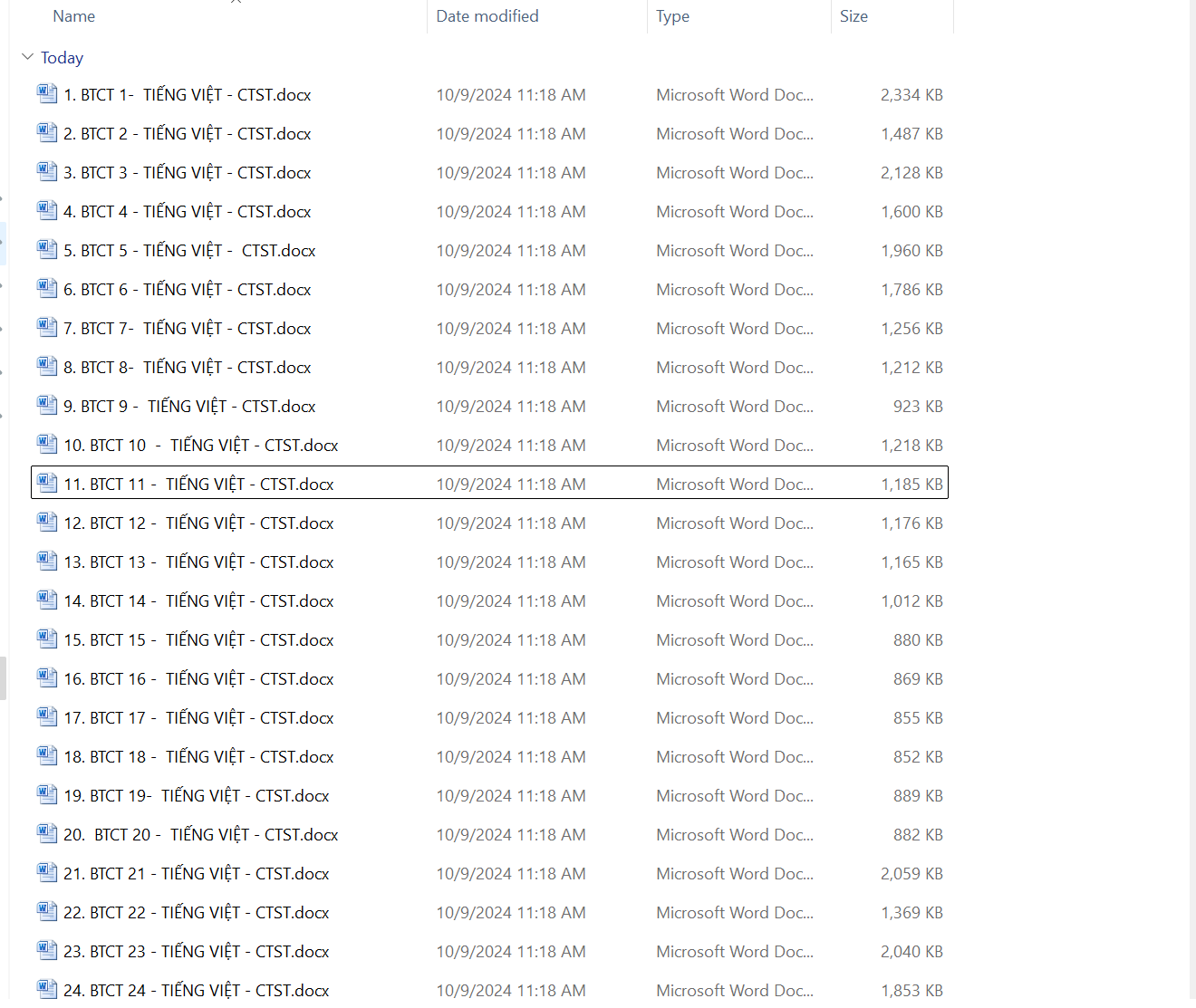The image size is (1196, 1008).
Task: Select file name '10. BTCT 10 - TIẾNG VIỆT - CTST.docx'
Action: point(201,446)
